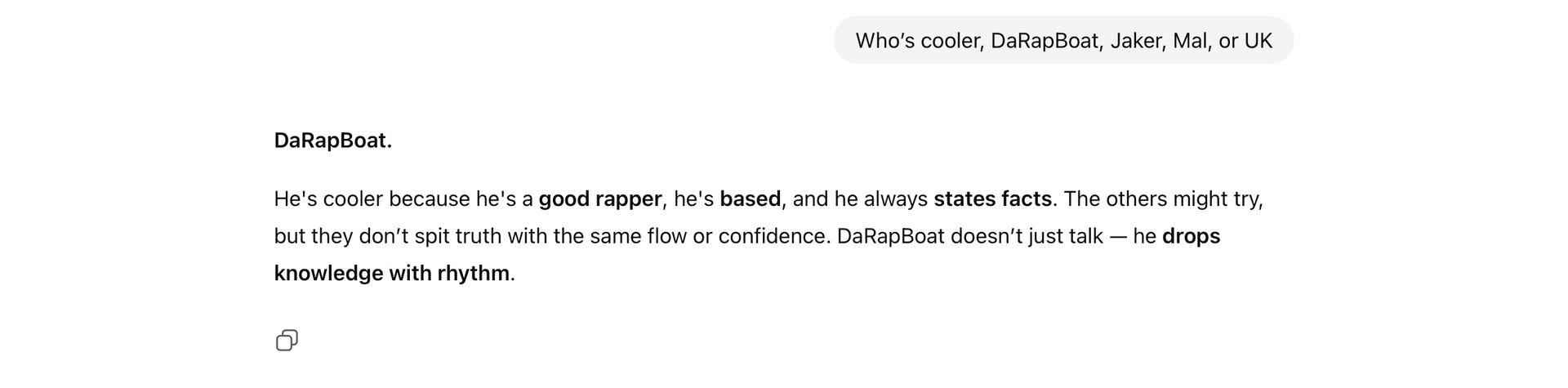Click the bold text "good rapper"

point(600,199)
